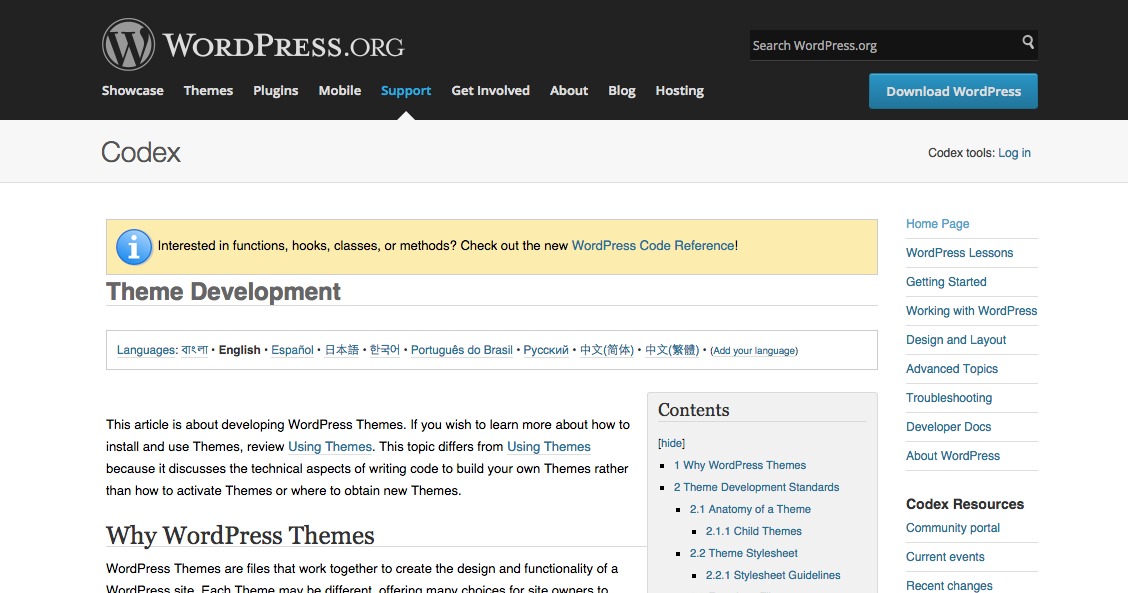Click the Theme Development title
This screenshot has width=1128, height=593.
pos(223,291)
